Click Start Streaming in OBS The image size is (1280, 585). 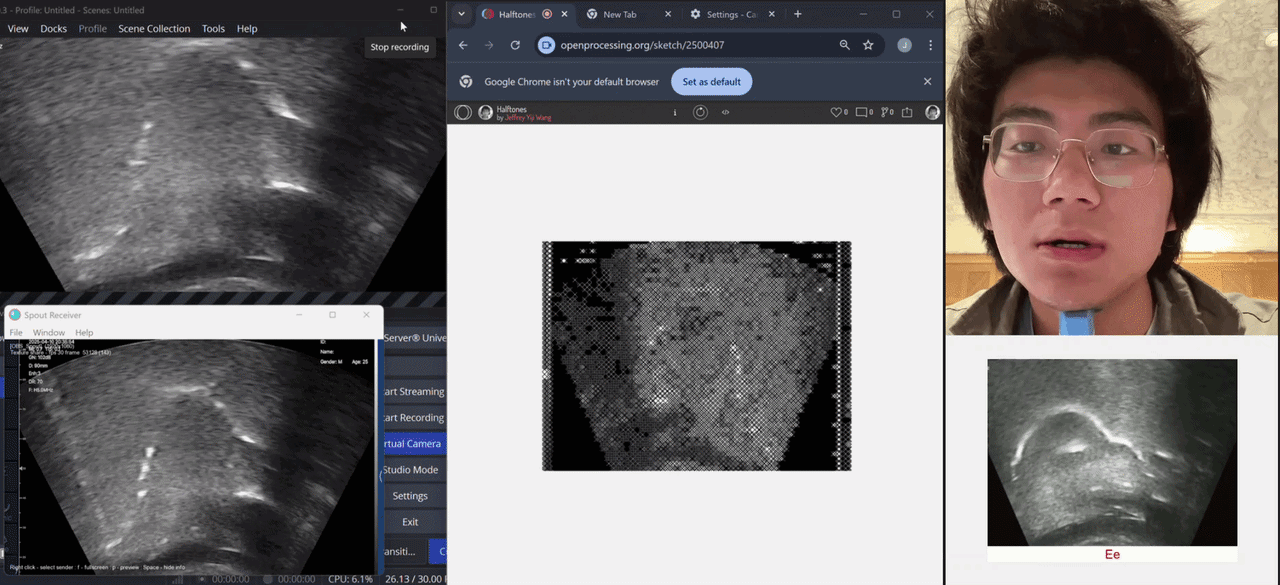[x=414, y=391]
